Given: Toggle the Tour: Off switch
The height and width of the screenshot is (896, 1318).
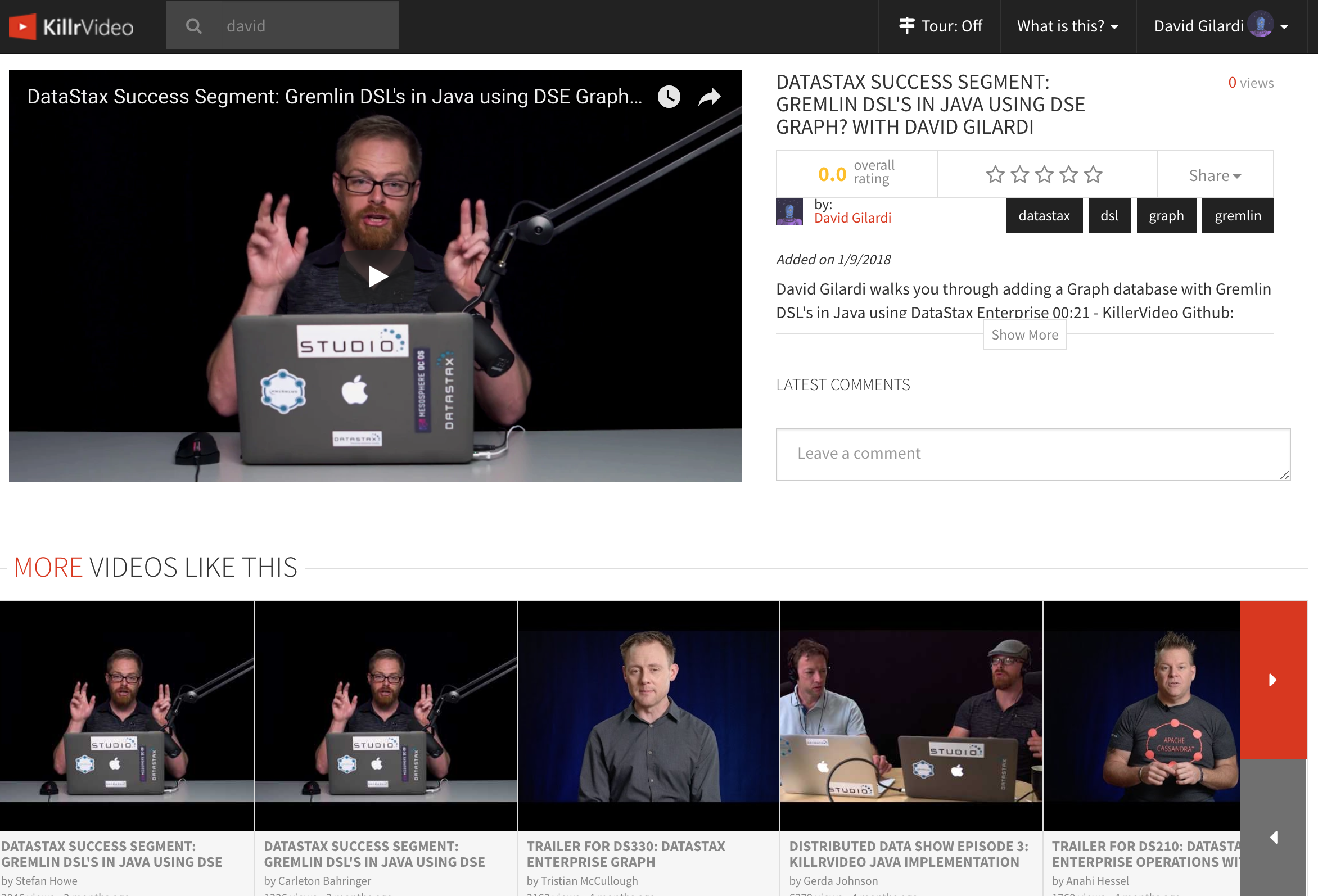Looking at the screenshot, I should 940,26.
